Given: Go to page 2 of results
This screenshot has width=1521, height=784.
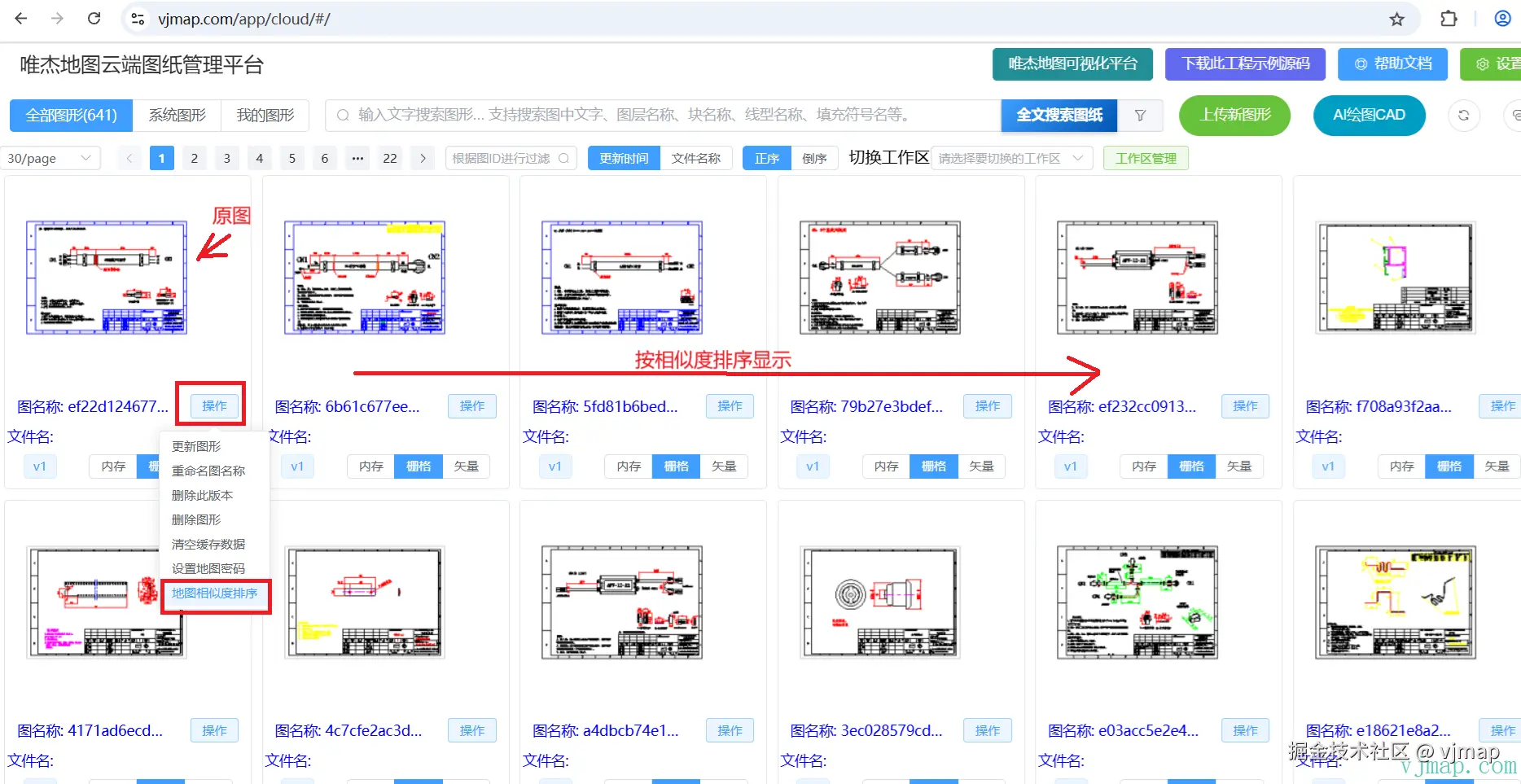Looking at the screenshot, I should pos(195,158).
